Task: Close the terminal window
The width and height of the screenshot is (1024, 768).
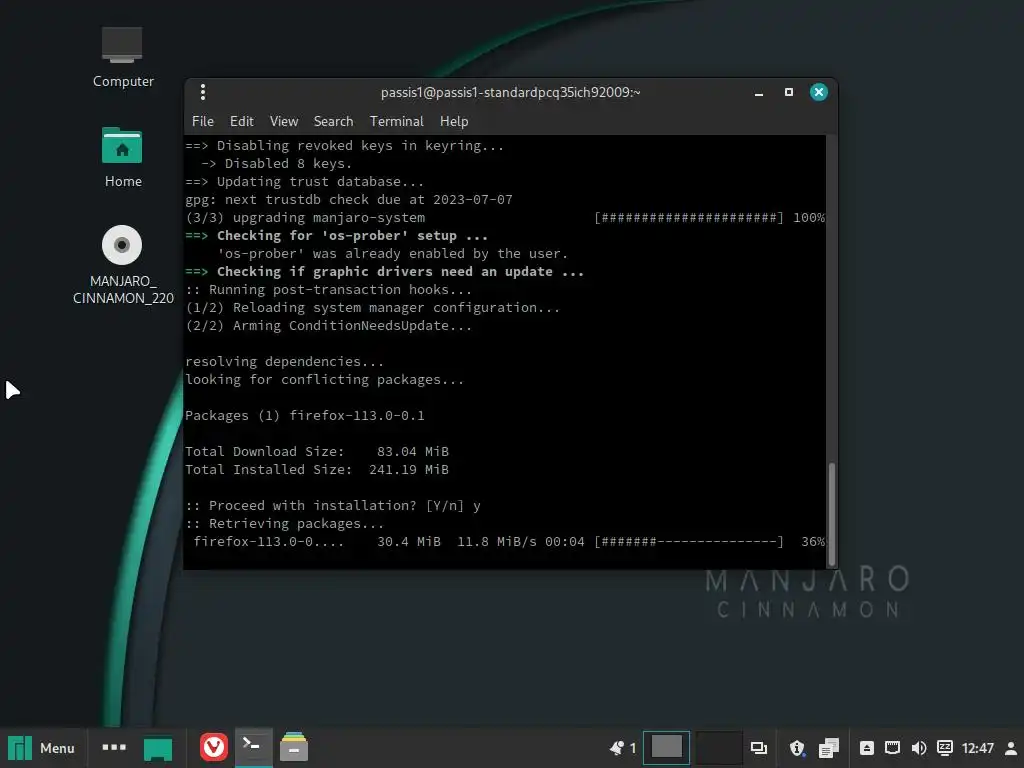Action: [818, 92]
